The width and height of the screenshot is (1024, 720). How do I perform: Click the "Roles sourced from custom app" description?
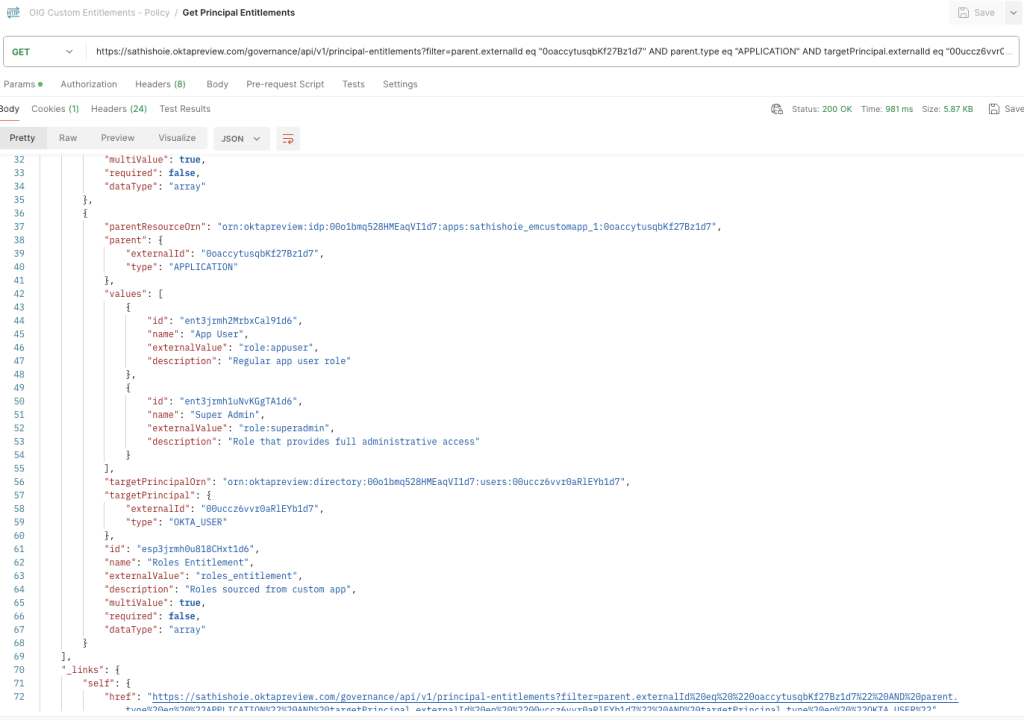coord(268,589)
